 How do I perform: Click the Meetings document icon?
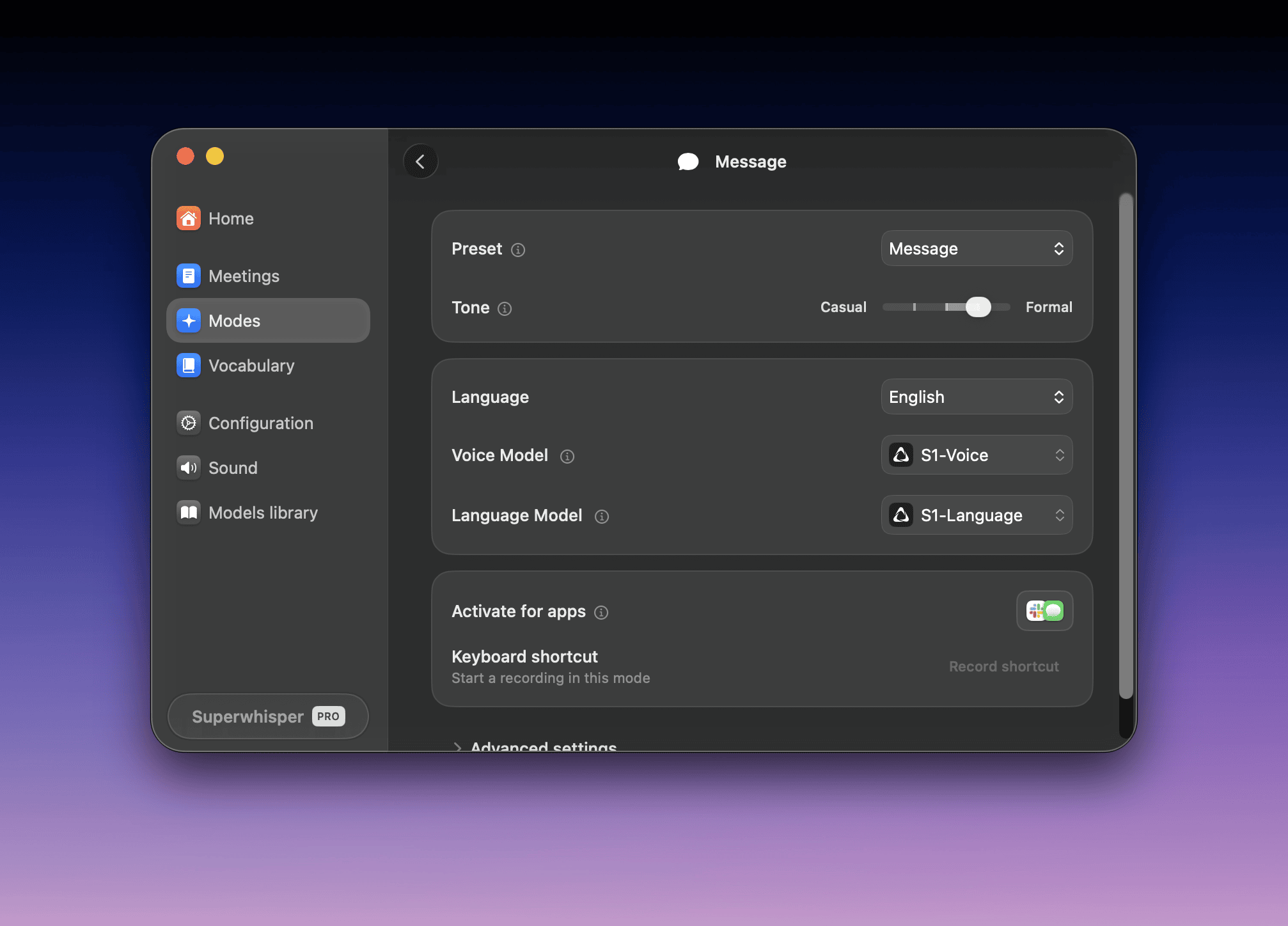(x=189, y=276)
